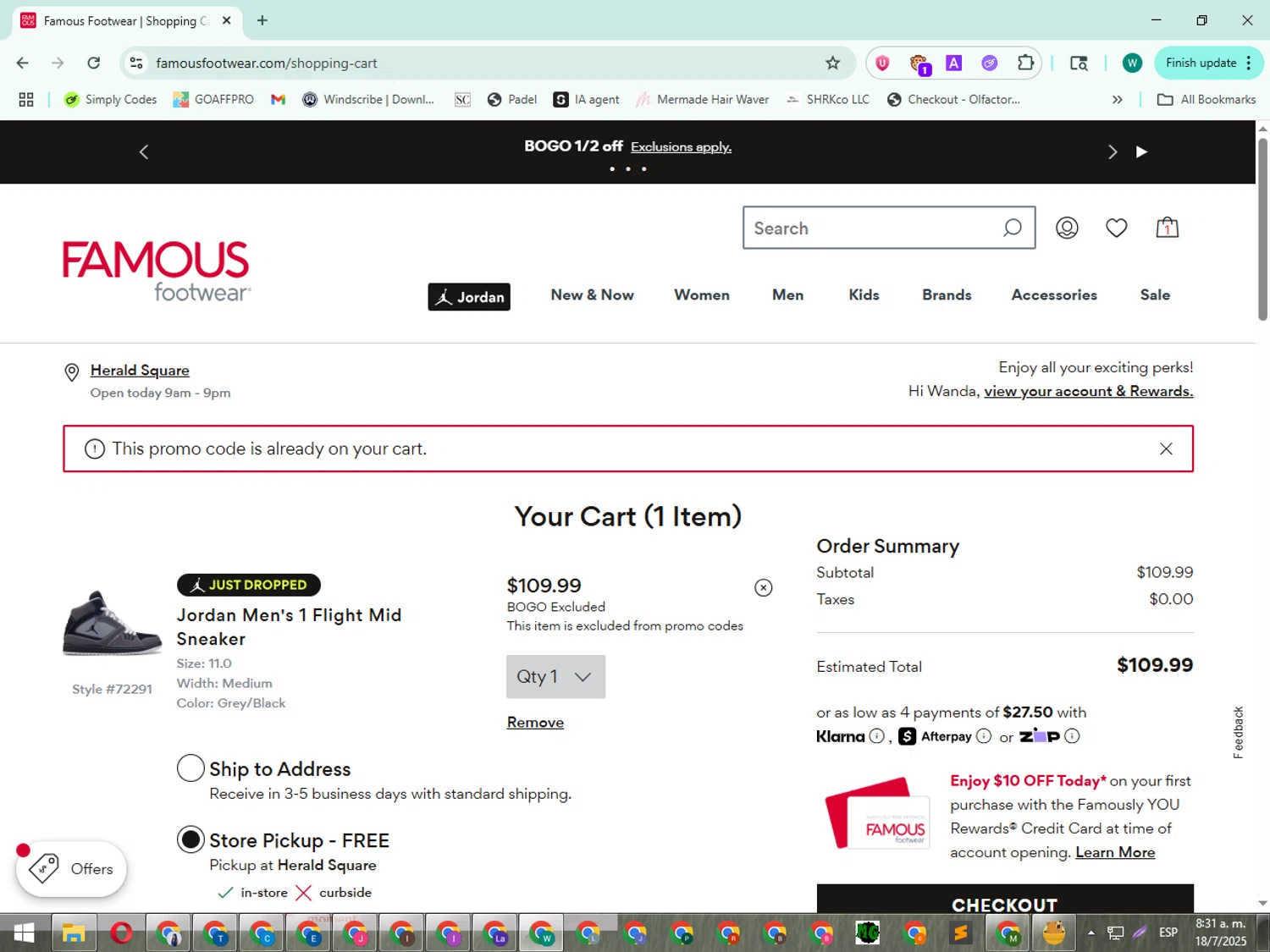Open Sublime Text from taskbar
Viewport: 1270px width, 952px height.
pyautogui.click(x=961, y=933)
